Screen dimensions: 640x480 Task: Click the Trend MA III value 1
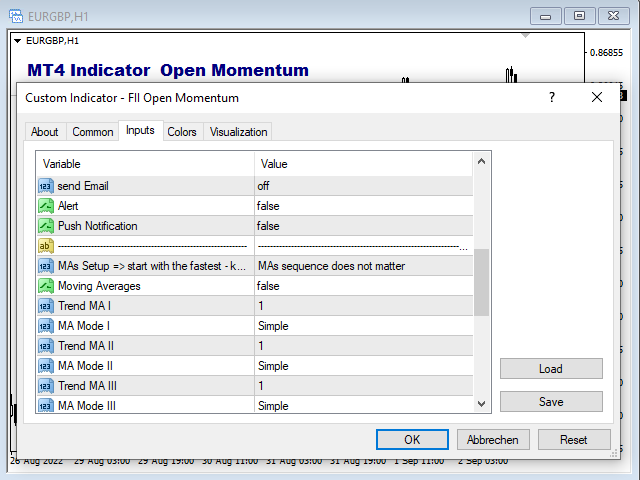click(x=261, y=386)
